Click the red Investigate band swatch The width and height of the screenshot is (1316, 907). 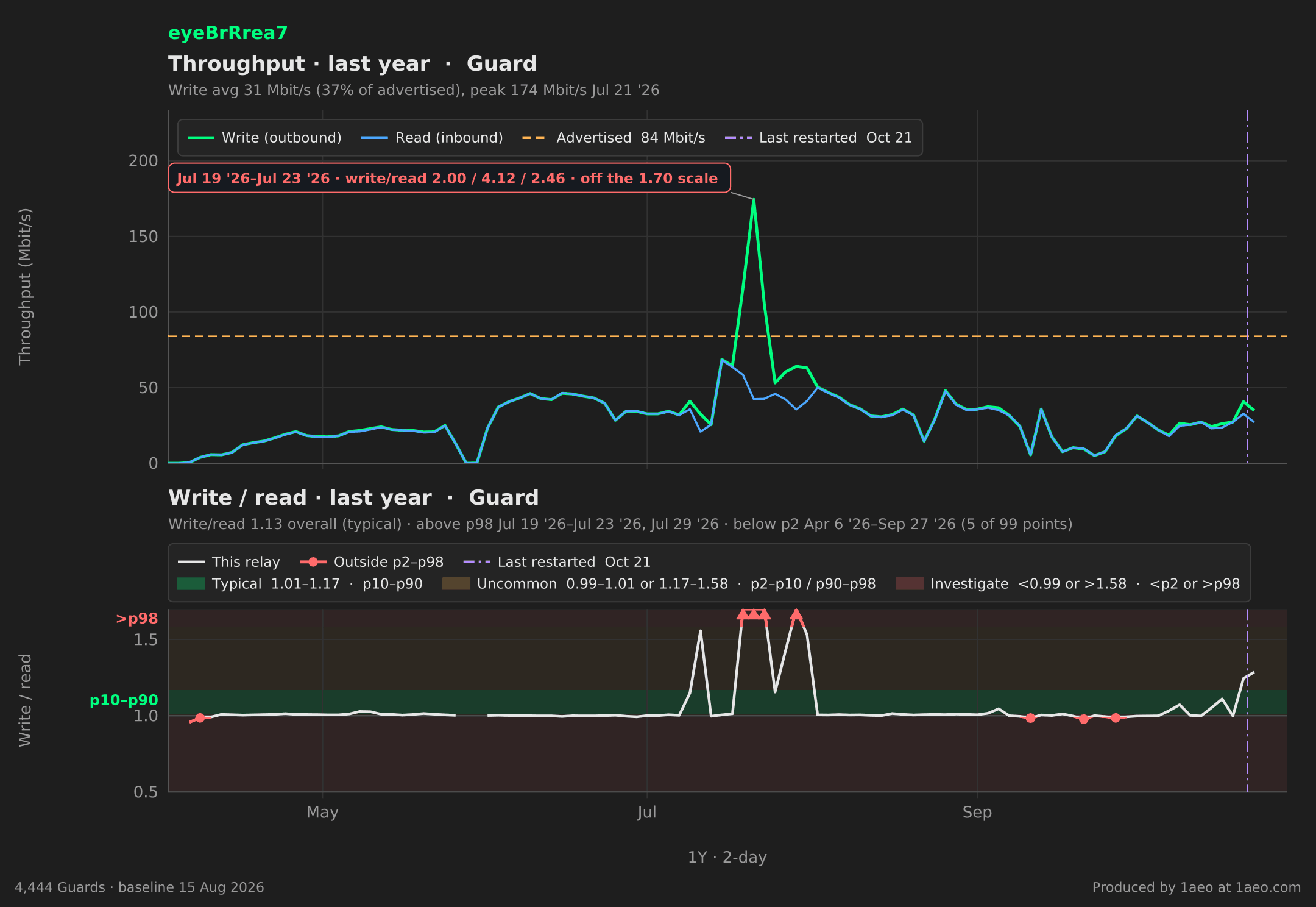point(910,584)
